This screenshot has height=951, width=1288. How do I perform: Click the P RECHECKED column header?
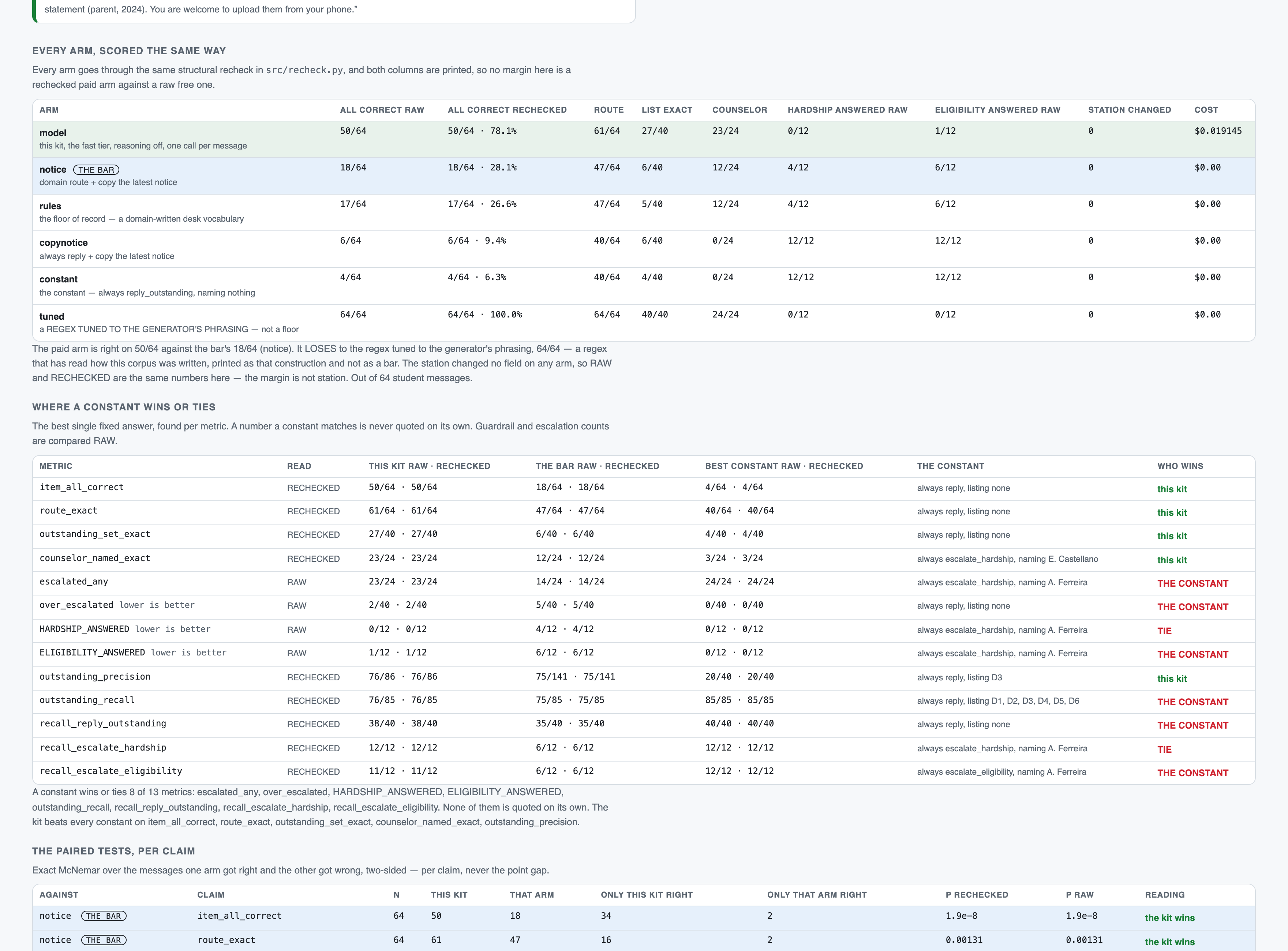coord(977,895)
